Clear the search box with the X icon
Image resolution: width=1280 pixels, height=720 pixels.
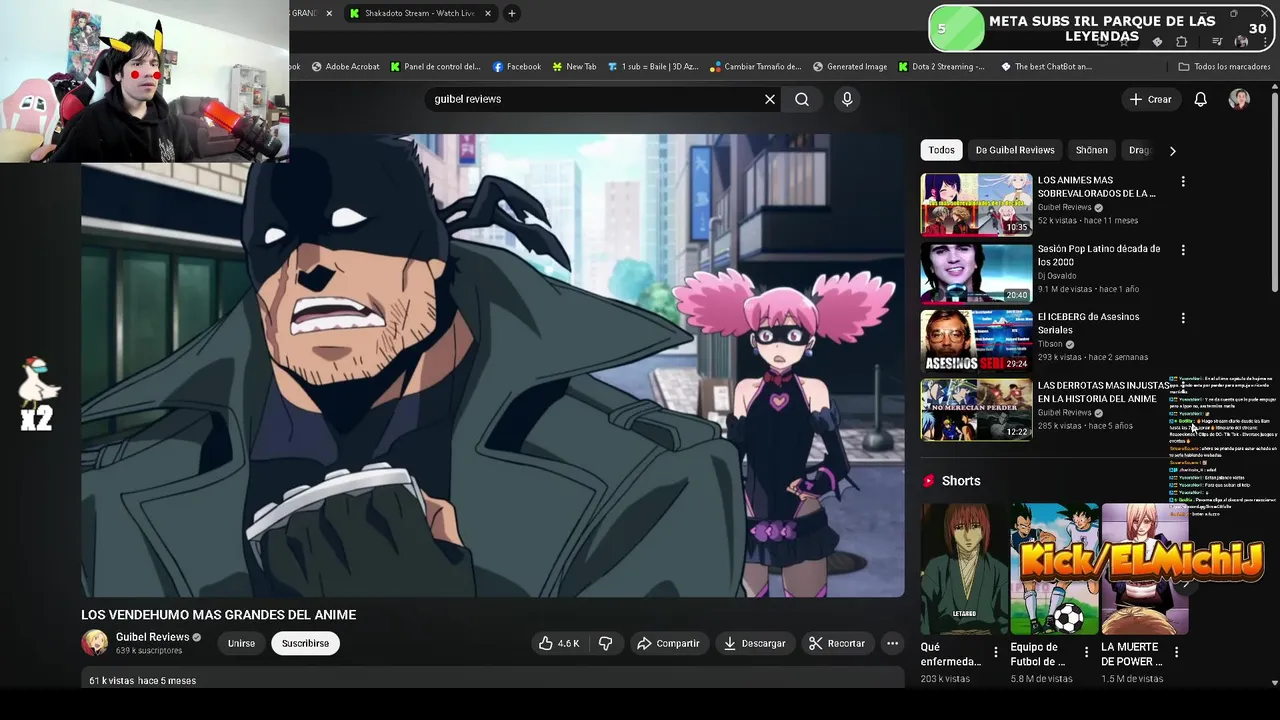click(x=770, y=99)
